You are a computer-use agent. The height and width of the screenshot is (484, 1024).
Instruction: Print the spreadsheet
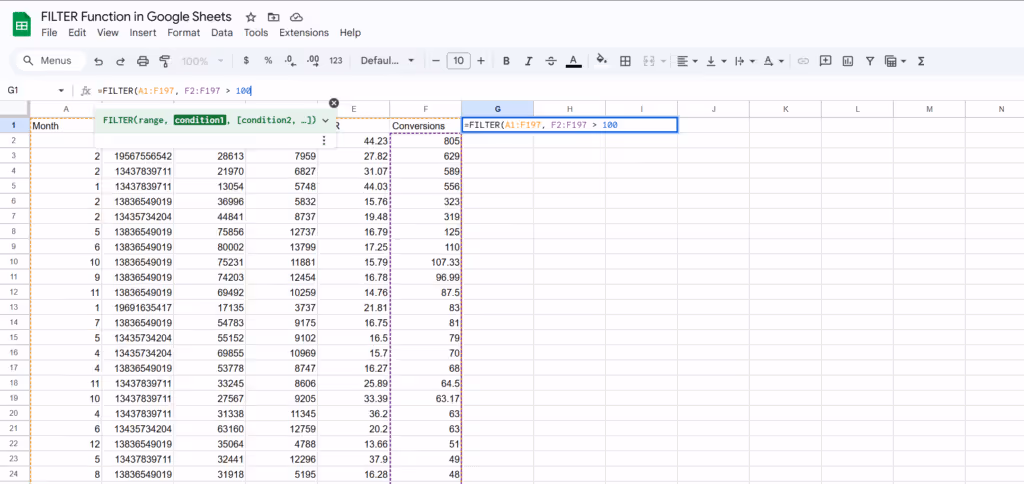(143, 61)
